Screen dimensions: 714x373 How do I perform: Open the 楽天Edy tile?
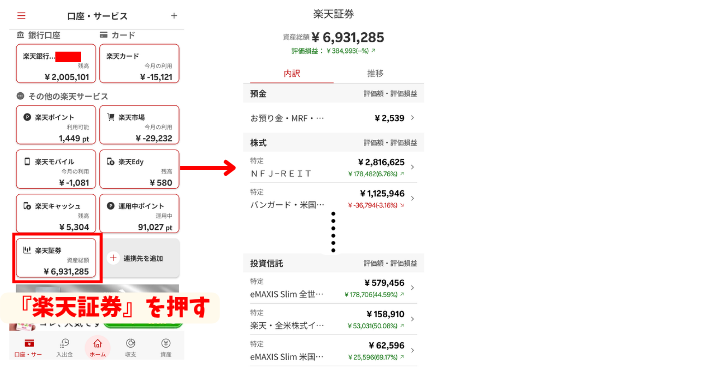[139, 169]
